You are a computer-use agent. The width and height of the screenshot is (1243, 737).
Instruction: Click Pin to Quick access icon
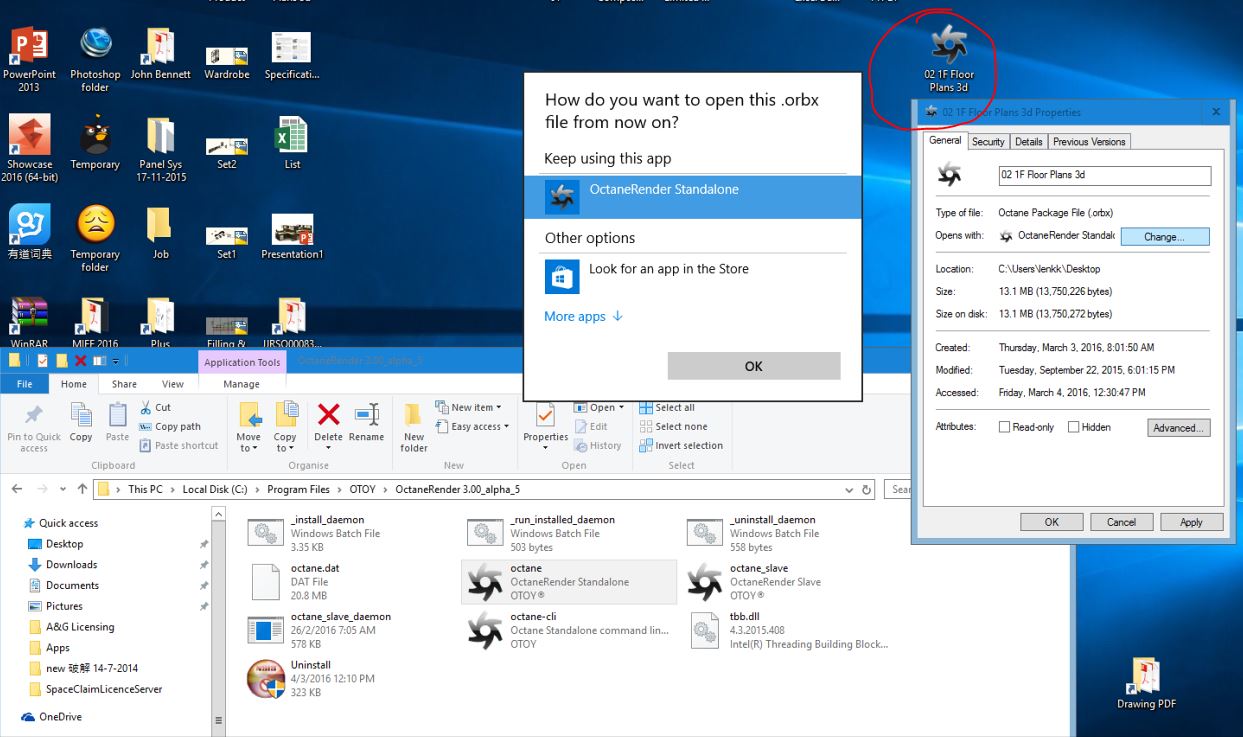click(34, 428)
